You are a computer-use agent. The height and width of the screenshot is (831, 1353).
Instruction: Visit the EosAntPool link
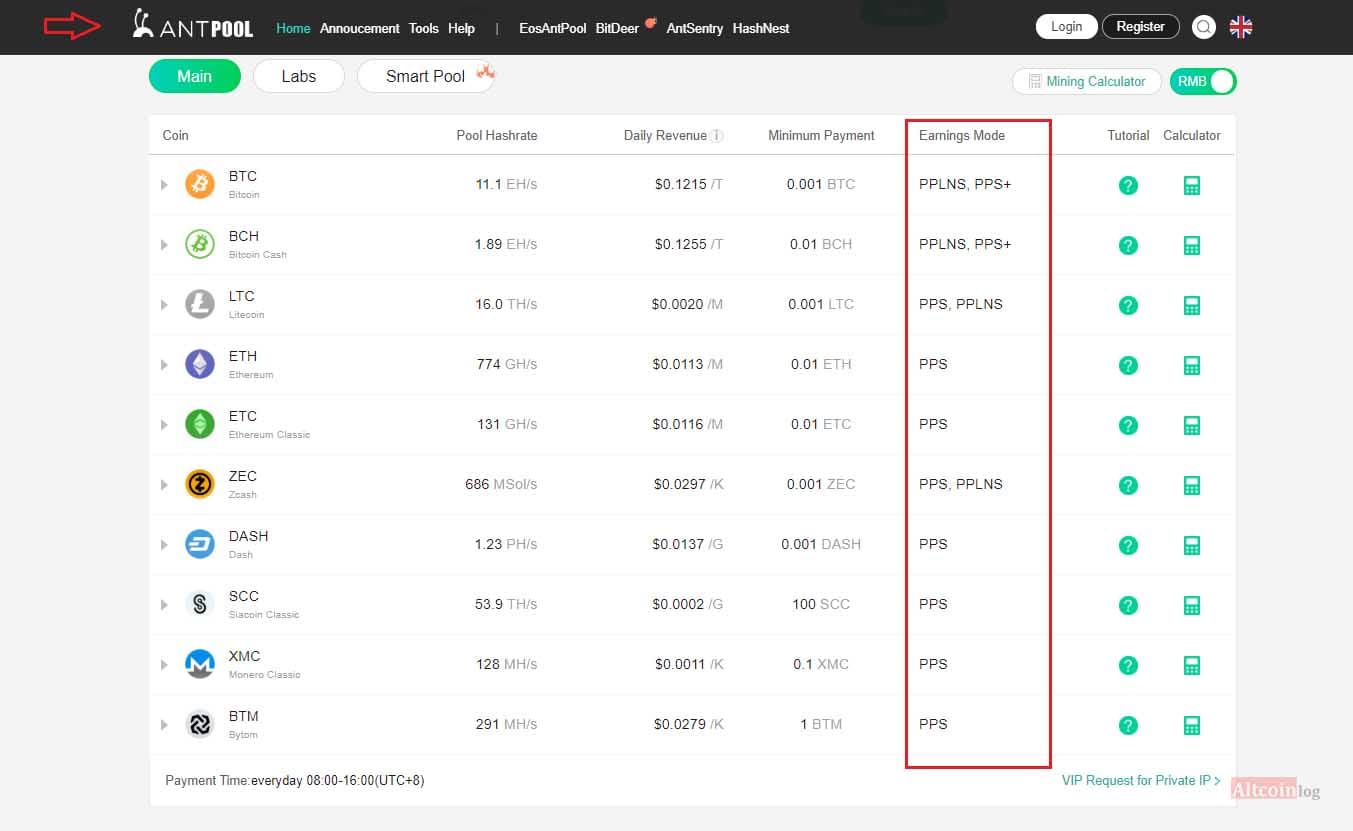(553, 28)
